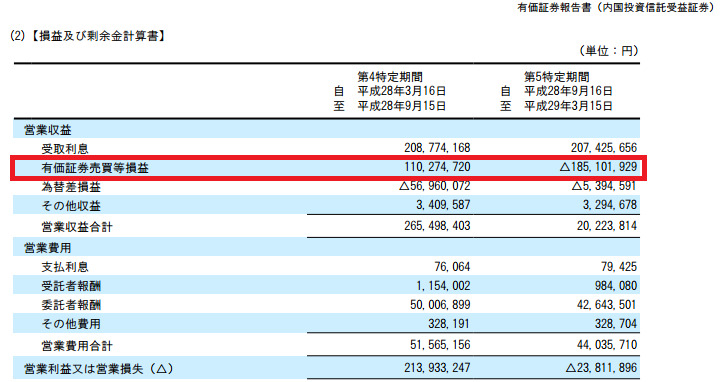Image resolution: width=722 pixels, height=382 pixels.
Task: Select the row label 為替差損益
Action: 71,187
